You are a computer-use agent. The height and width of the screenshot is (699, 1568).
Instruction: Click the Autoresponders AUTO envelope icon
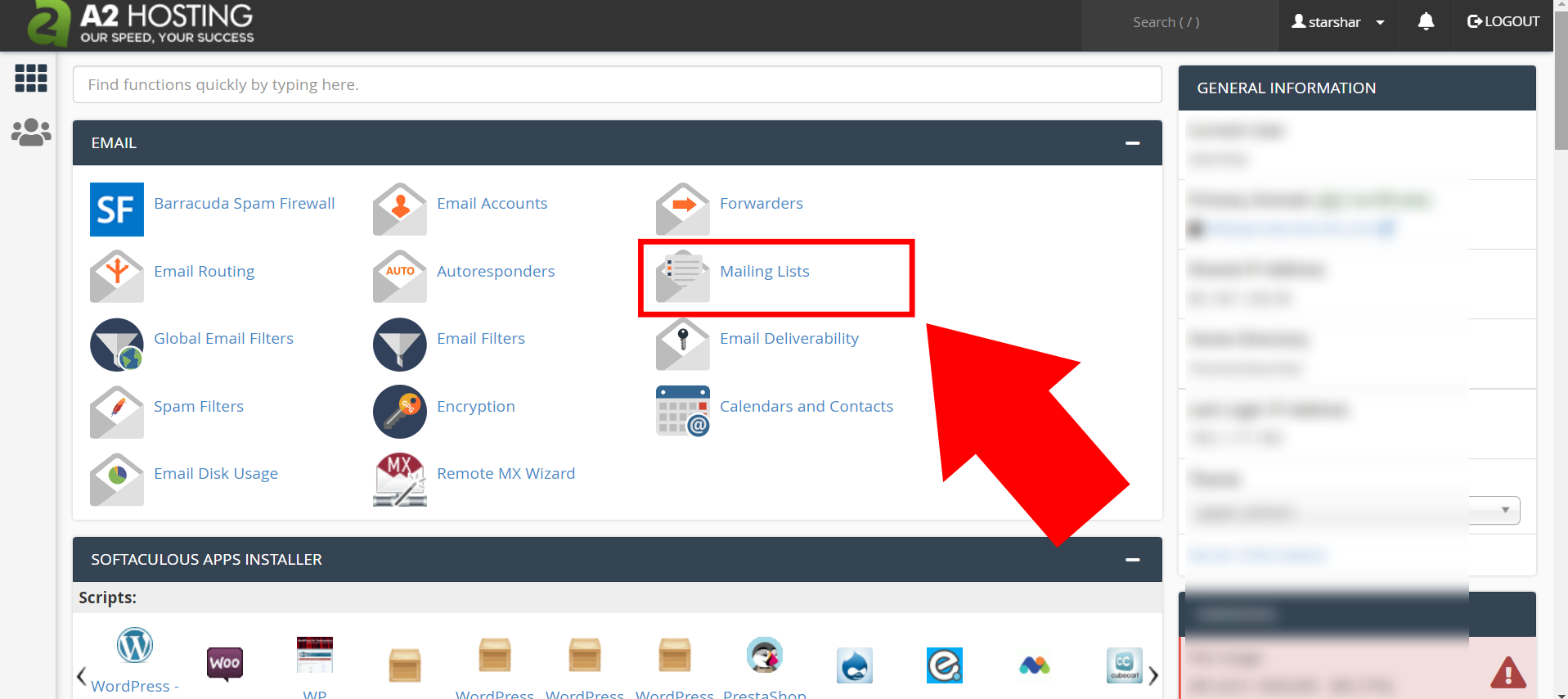(400, 277)
